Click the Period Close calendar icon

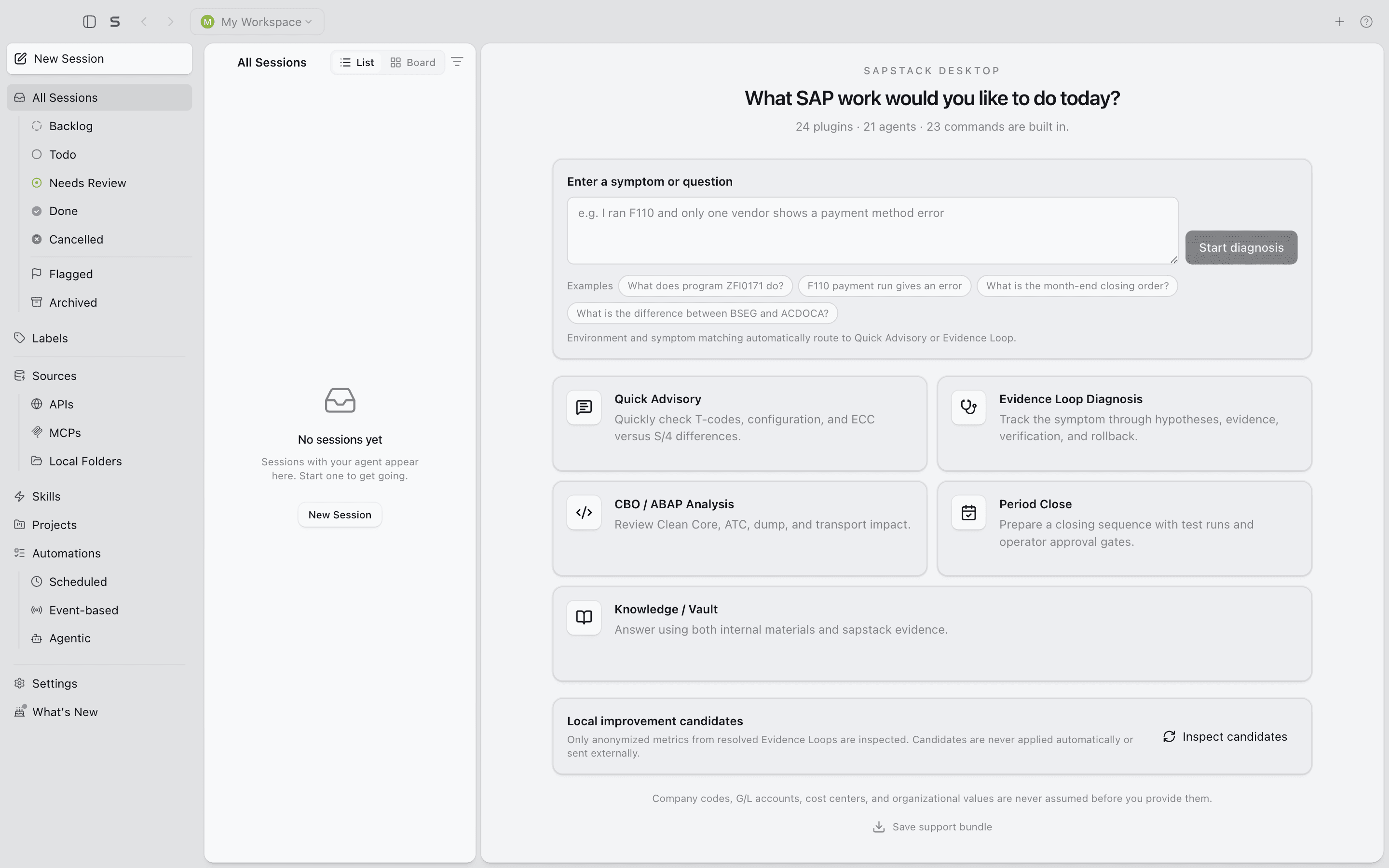[x=968, y=513]
